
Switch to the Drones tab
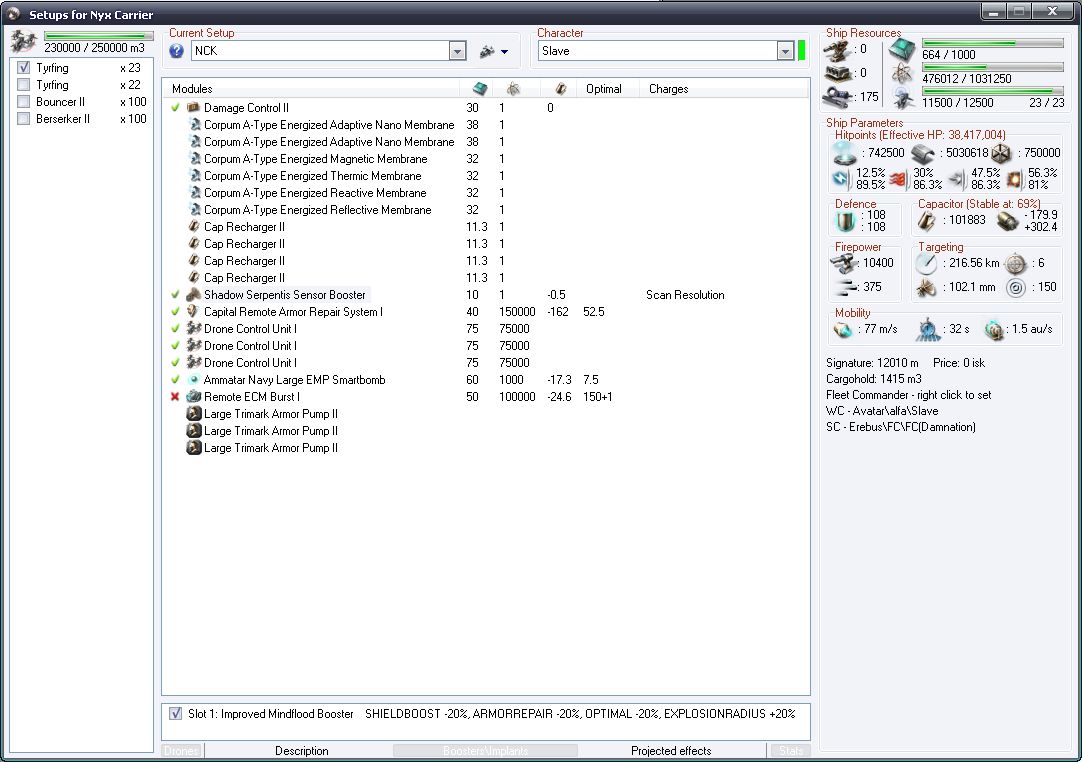(x=181, y=750)
